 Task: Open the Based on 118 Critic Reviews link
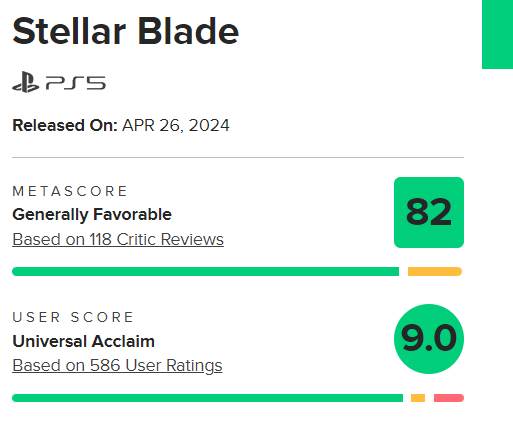pos(118,239)
